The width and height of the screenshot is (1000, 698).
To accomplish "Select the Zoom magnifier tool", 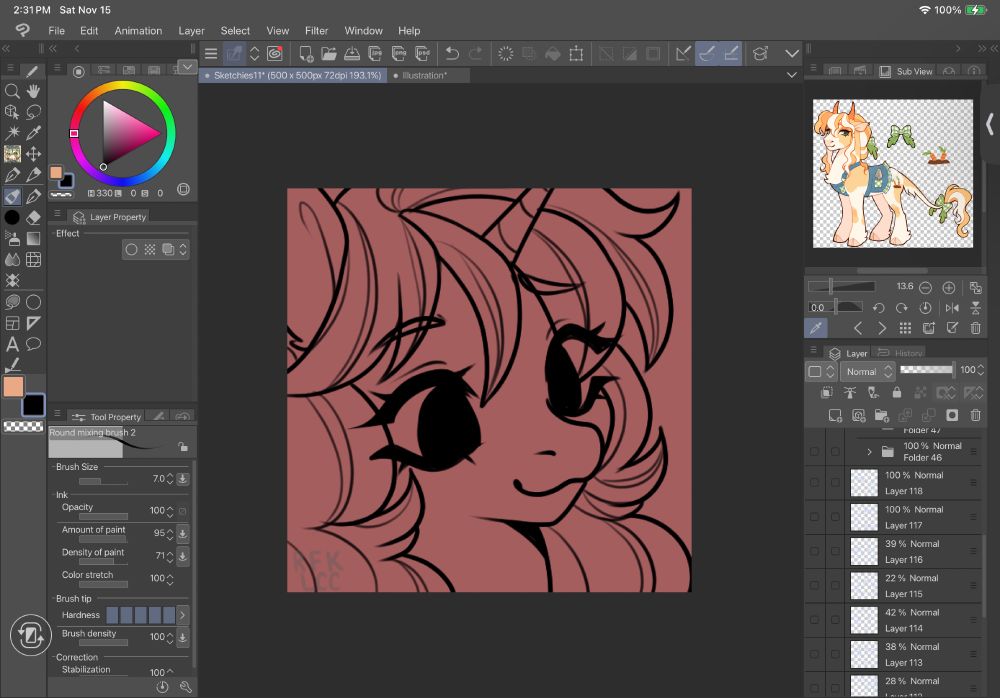I will [12, 91].
